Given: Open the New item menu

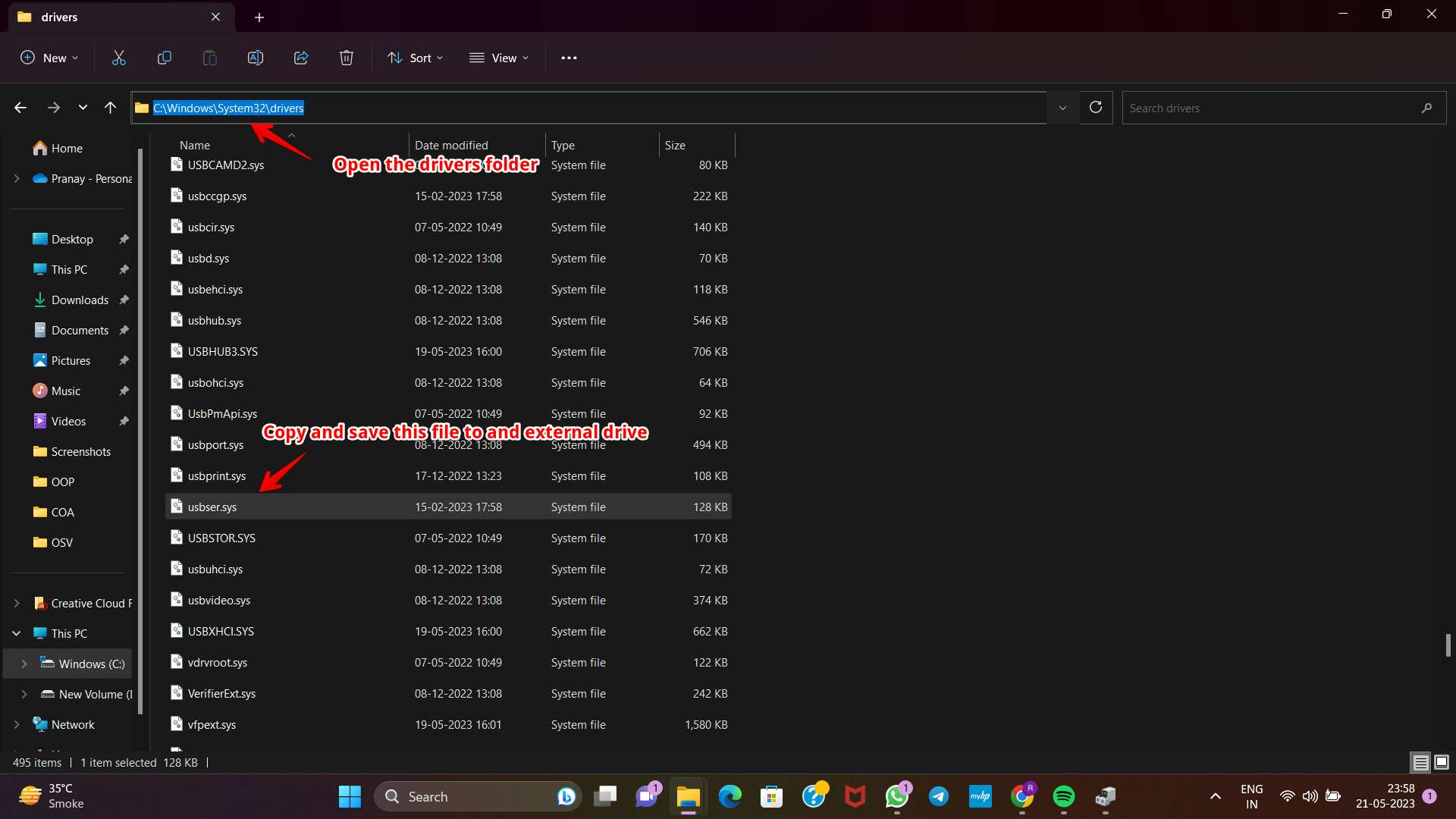Looking at the screenshot, I should pos(49,58).
